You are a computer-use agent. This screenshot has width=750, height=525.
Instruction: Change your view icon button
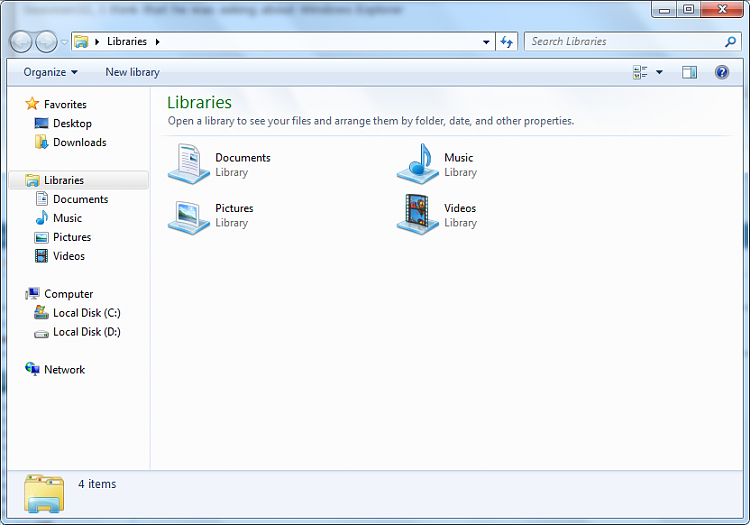pos(640,72)
